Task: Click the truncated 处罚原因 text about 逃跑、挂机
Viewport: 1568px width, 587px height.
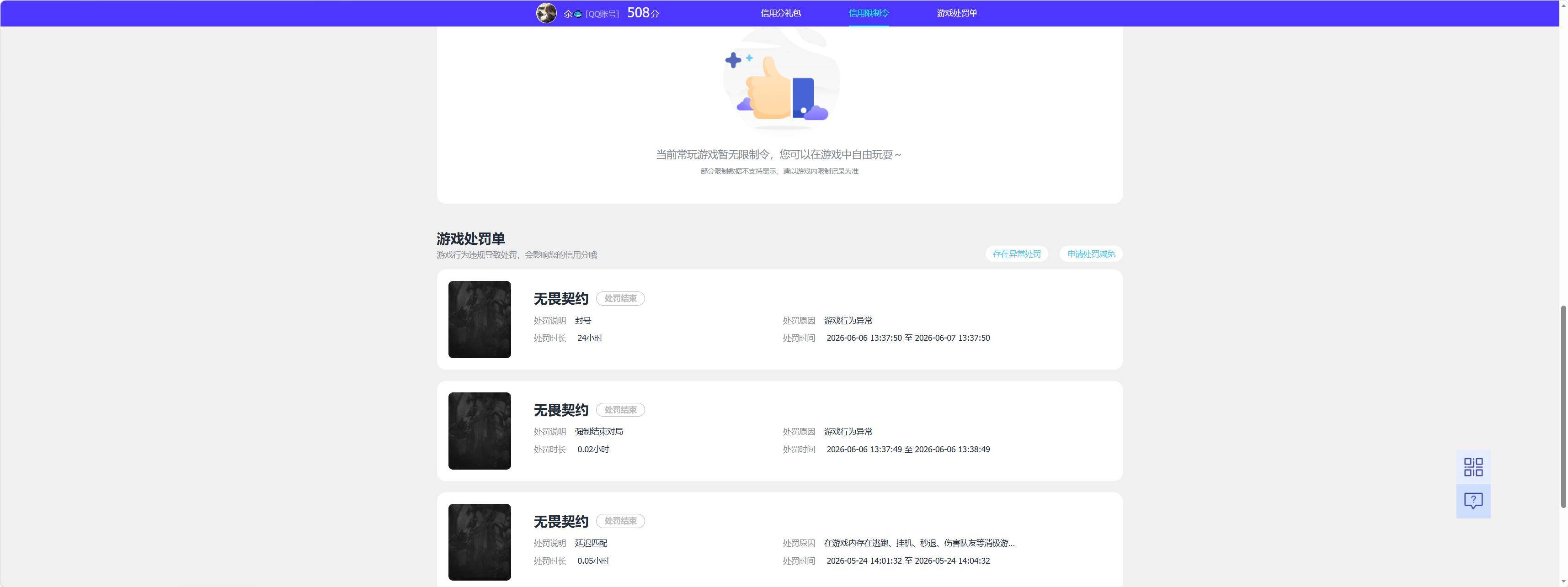Action: pyautogui.click(x=919, y=543)
